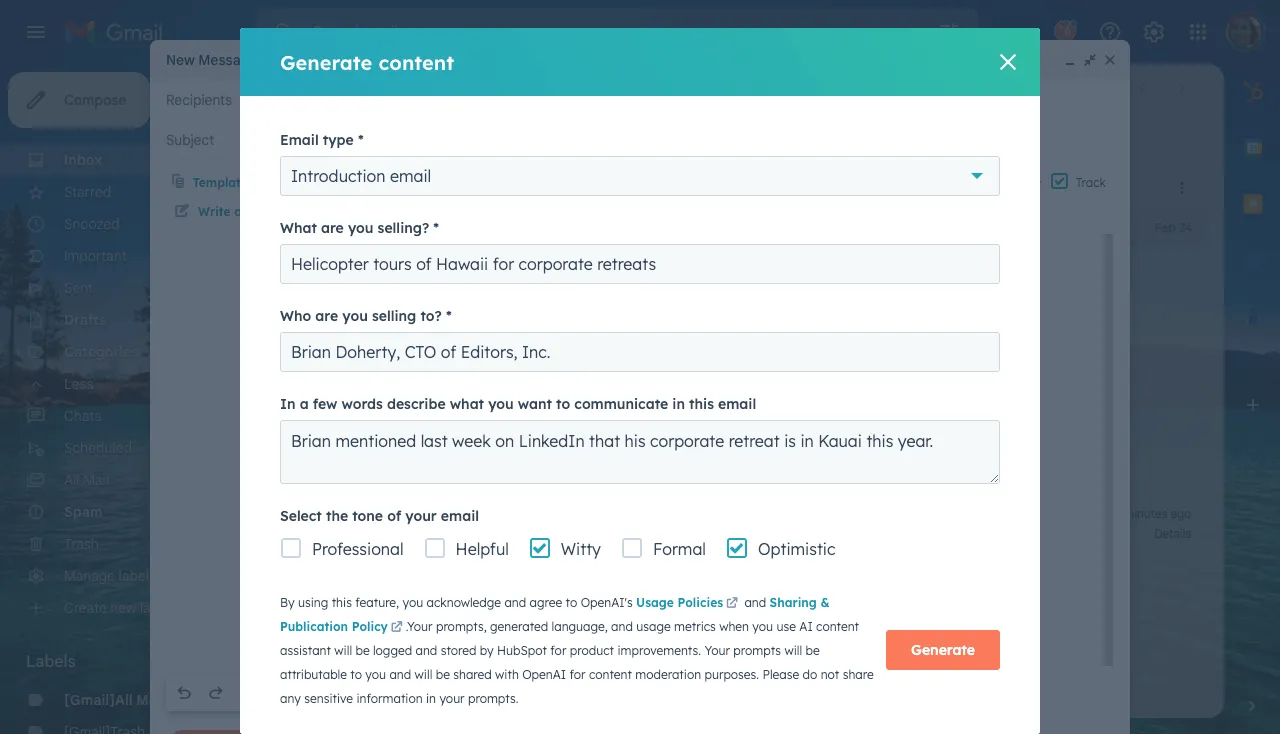Disable the Optimistic tone checkbox
1280x734 pixels.
tap(736, 548)
